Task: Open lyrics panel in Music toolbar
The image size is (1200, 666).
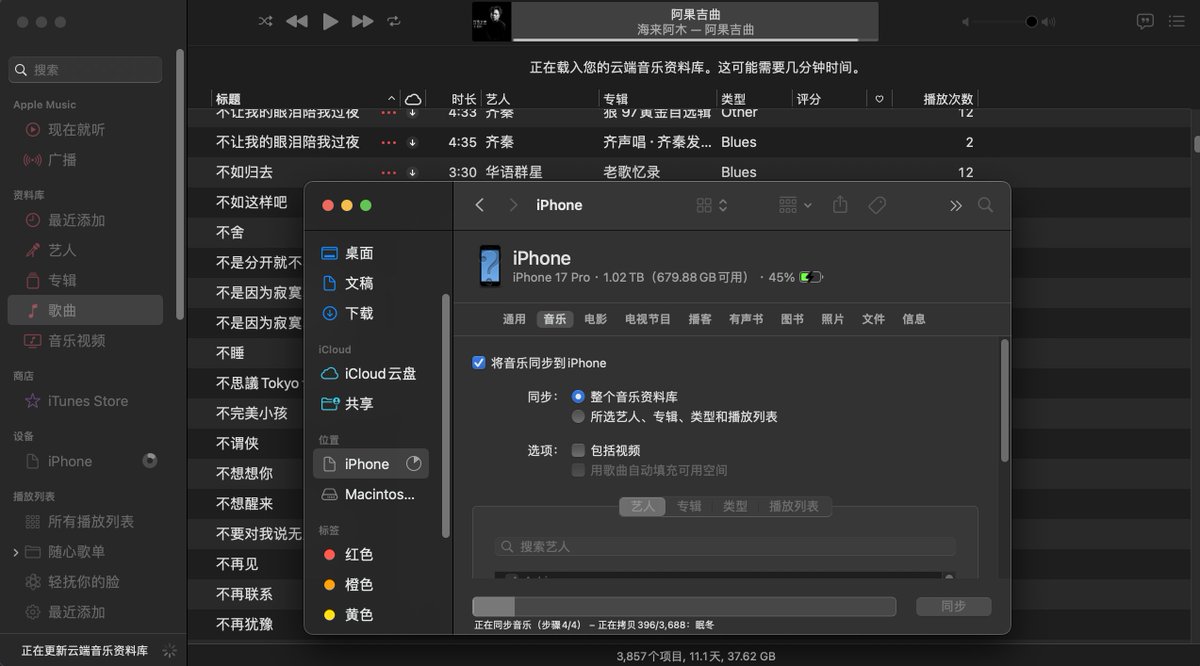Action: [1145, 21]
